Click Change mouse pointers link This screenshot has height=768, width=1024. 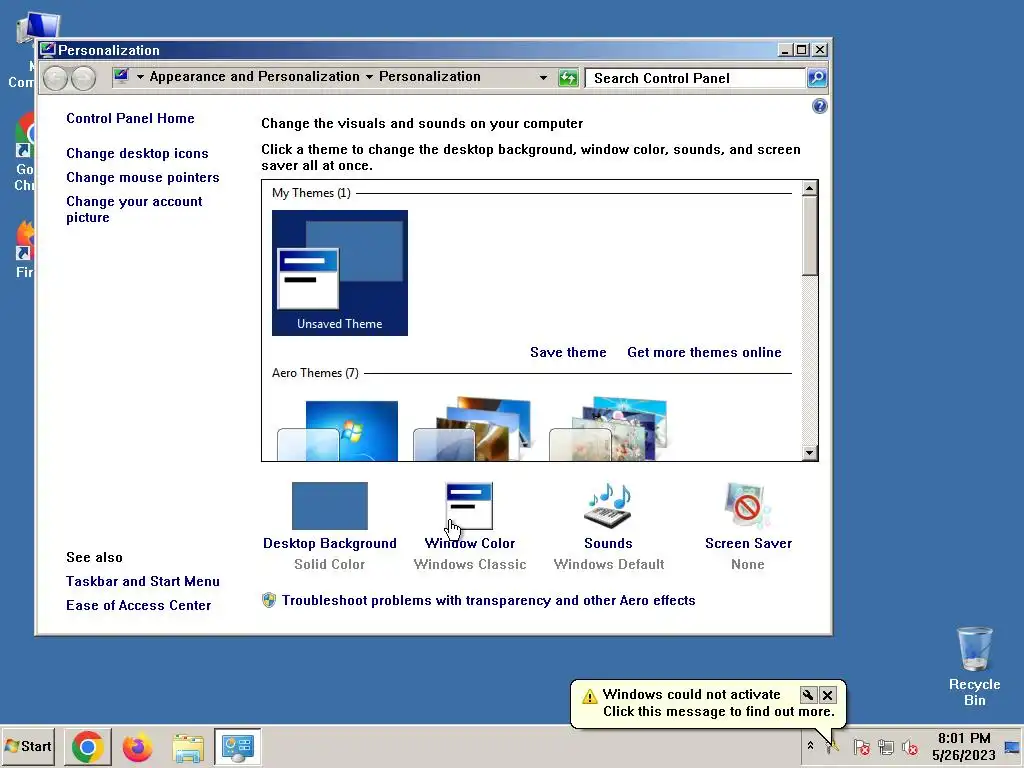tap(142, 178)
